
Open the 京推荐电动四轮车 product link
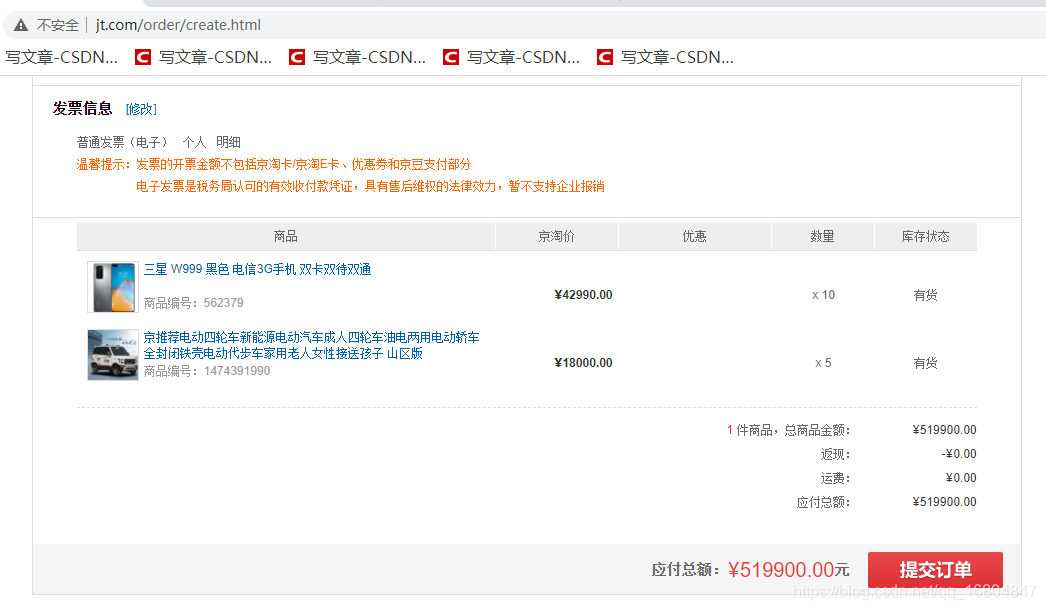pyautogui.click(x=311, y=345)
